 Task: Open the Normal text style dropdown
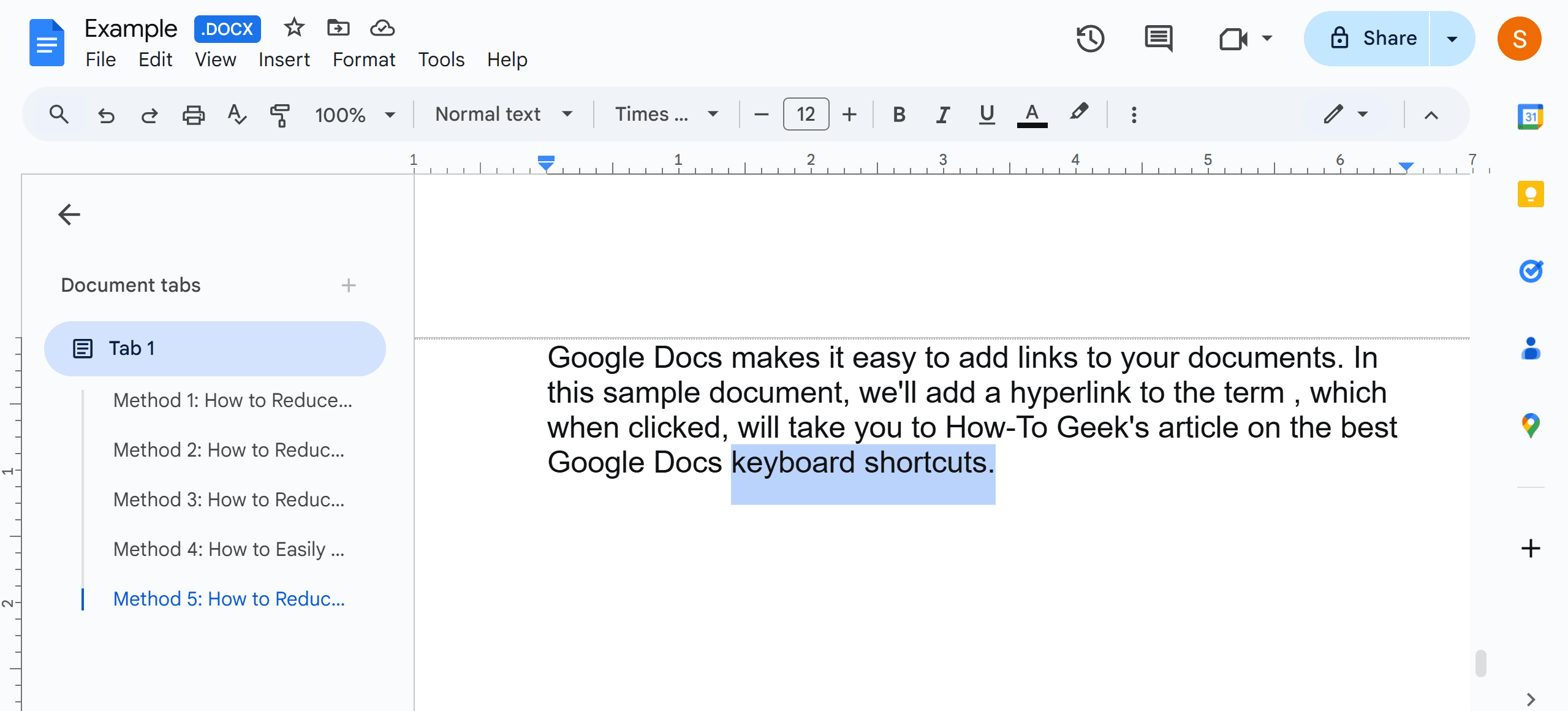coord(499,113)
